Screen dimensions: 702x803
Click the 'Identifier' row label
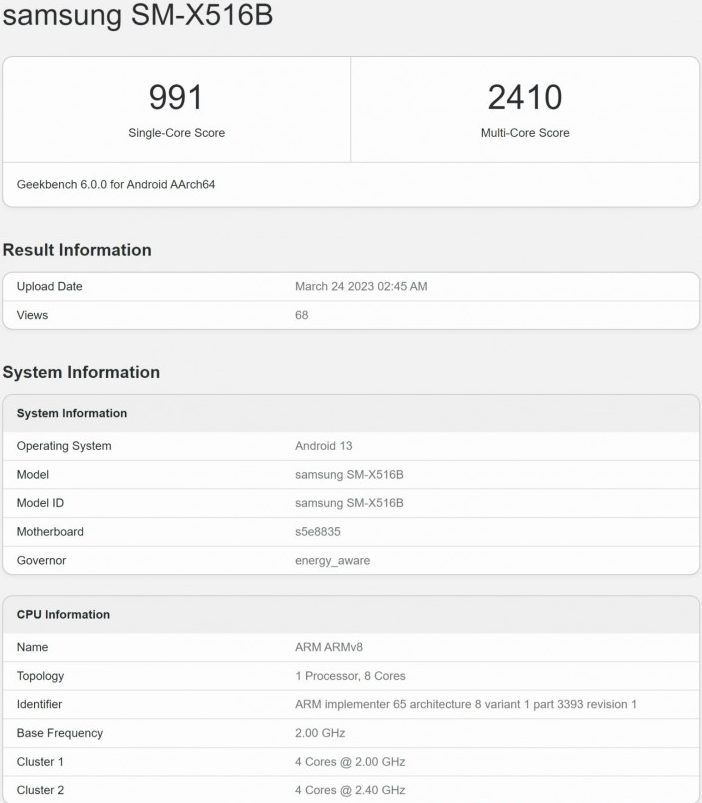click(39, 705)
